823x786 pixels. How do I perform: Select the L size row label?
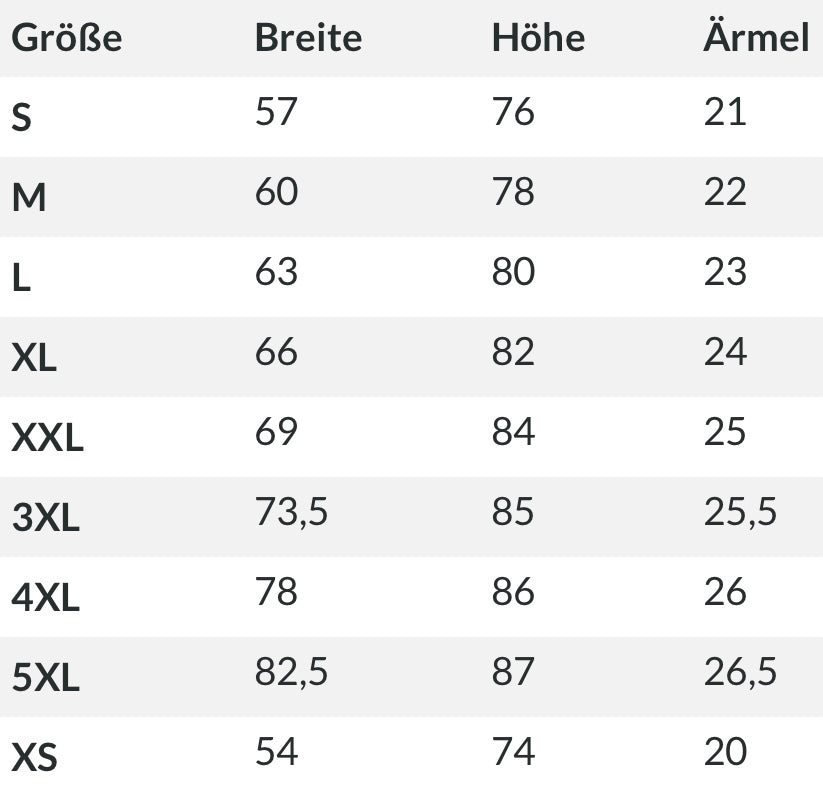coord(21,278)
